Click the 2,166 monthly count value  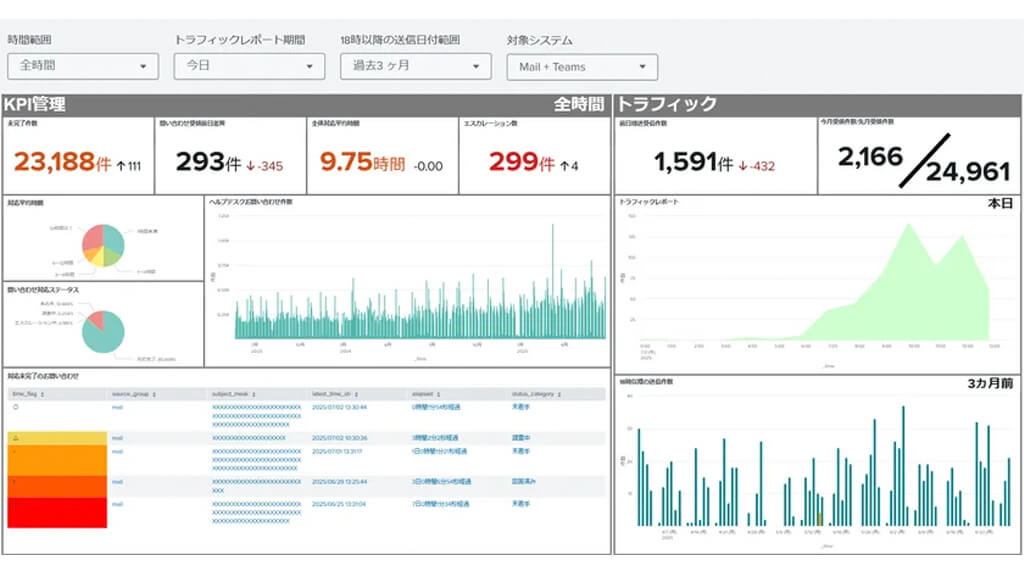[x=870, y=157]
